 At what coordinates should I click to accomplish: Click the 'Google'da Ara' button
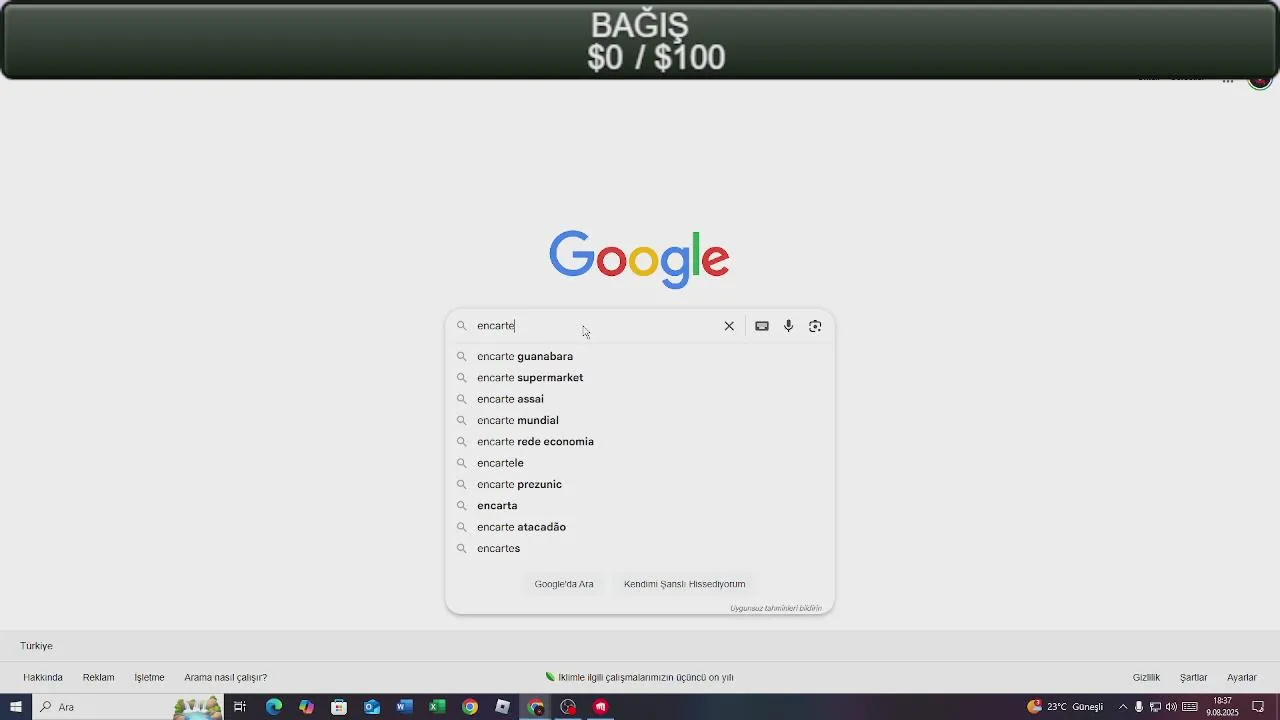tap(564, 584)
